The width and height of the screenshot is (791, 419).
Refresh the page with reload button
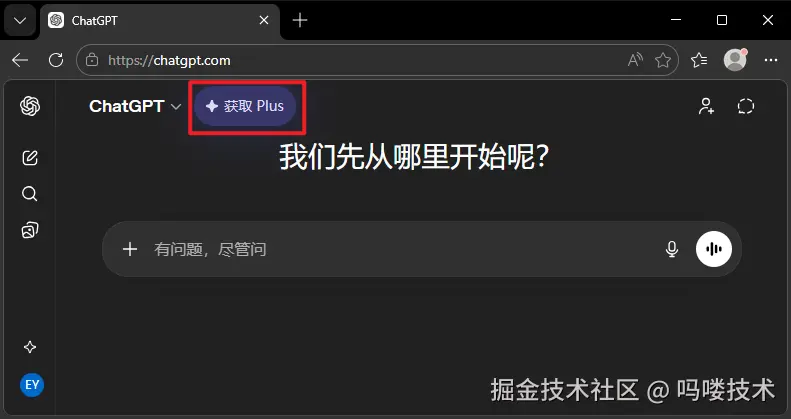tap(56, 60)
